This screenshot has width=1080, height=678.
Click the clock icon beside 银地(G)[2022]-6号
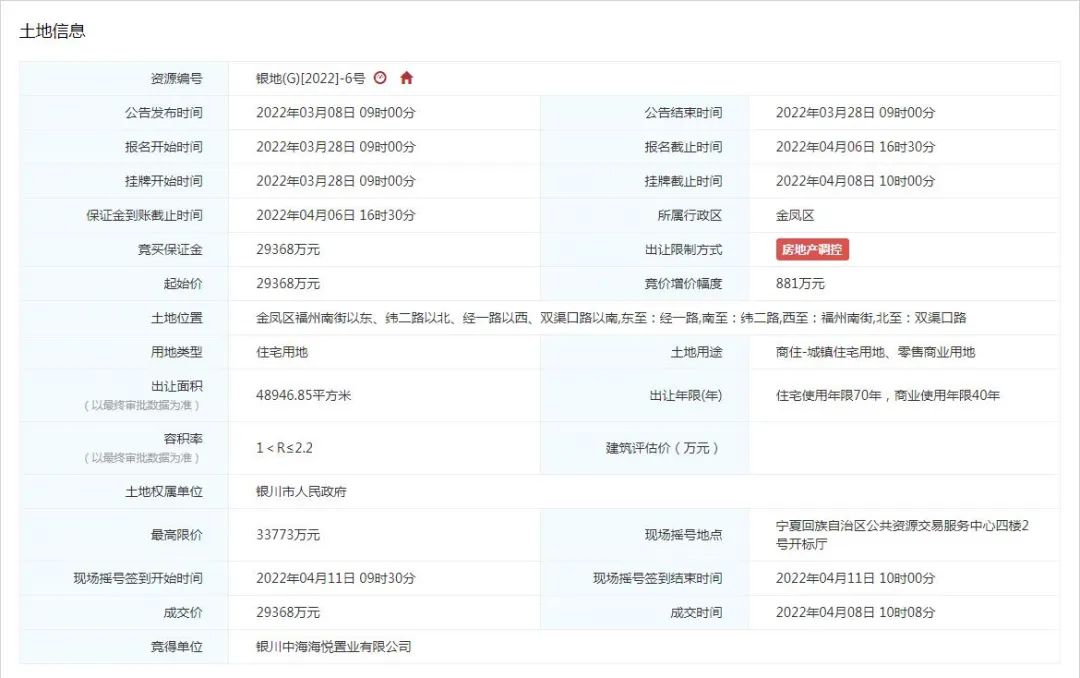pyautogui.click(x=380, y=78)
